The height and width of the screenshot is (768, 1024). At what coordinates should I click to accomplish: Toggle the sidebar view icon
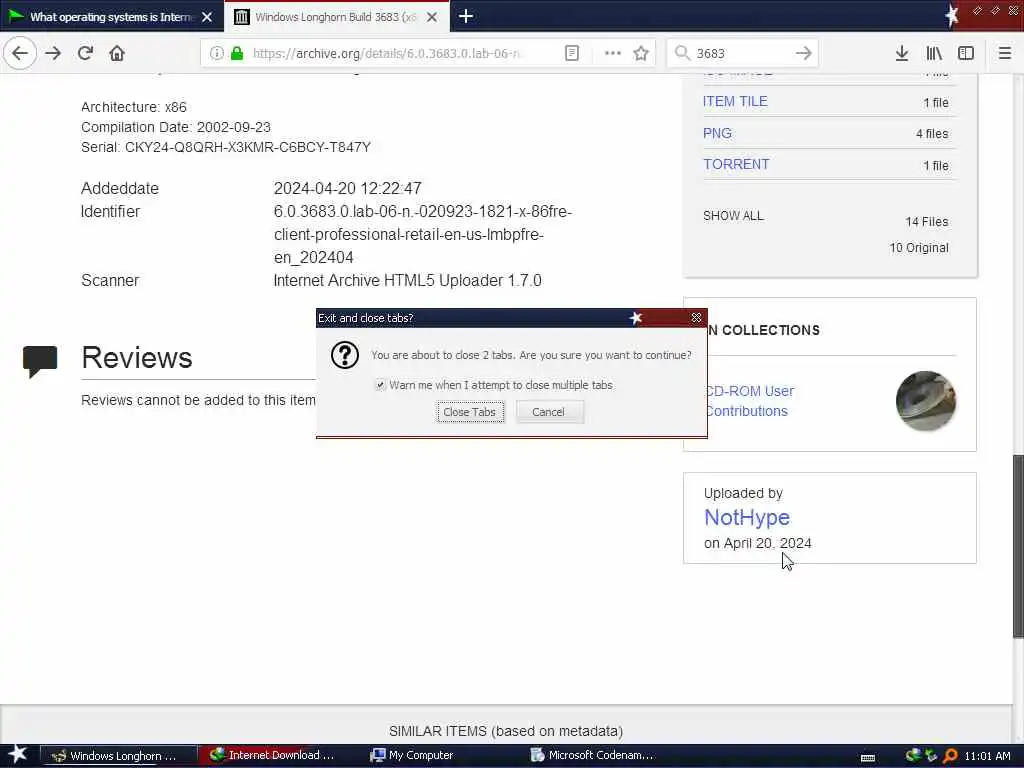pos(966,53)
